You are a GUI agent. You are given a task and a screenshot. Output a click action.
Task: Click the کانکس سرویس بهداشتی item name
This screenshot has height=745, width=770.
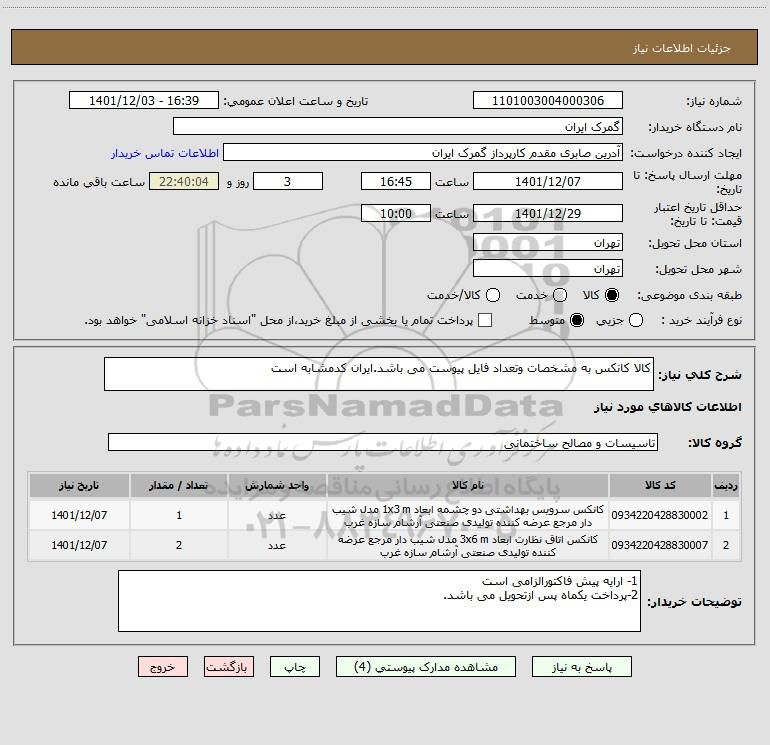point(468,516)
